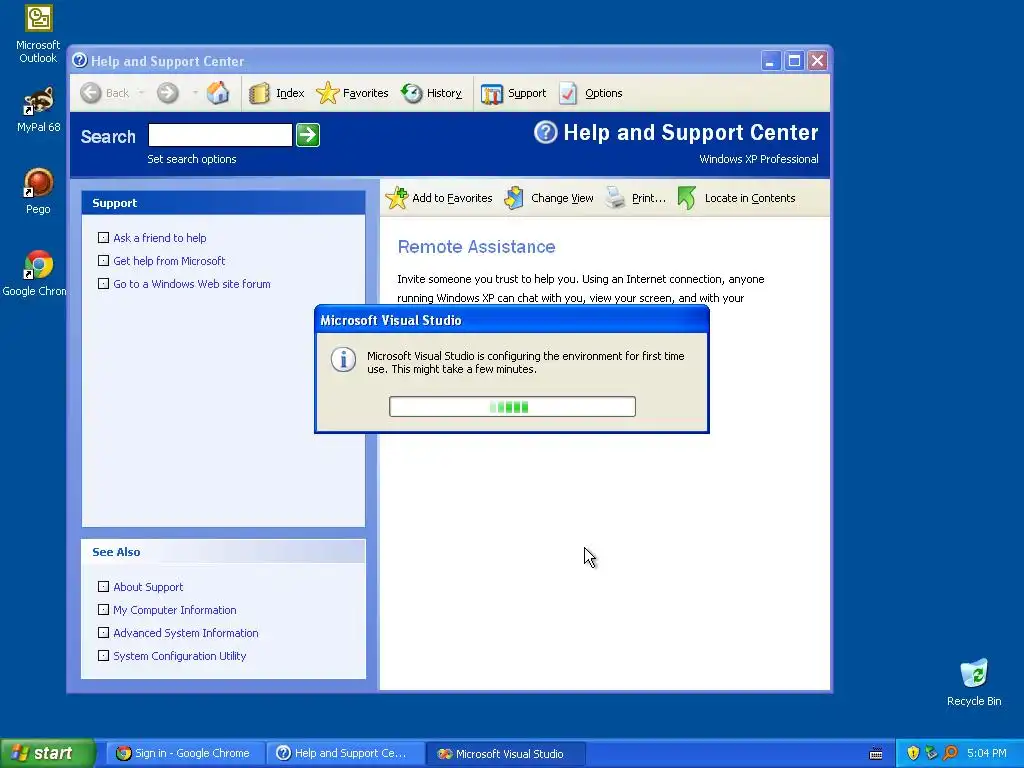Open History in Help toolbar
The width and height of the screenshot is (1024, 768).
(x=431, y=93)
